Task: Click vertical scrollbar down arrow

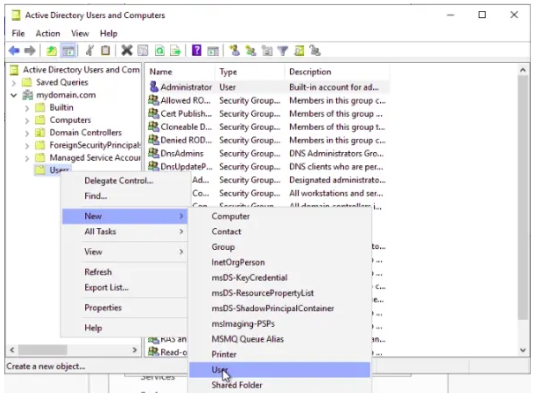Action: (523, 350)
